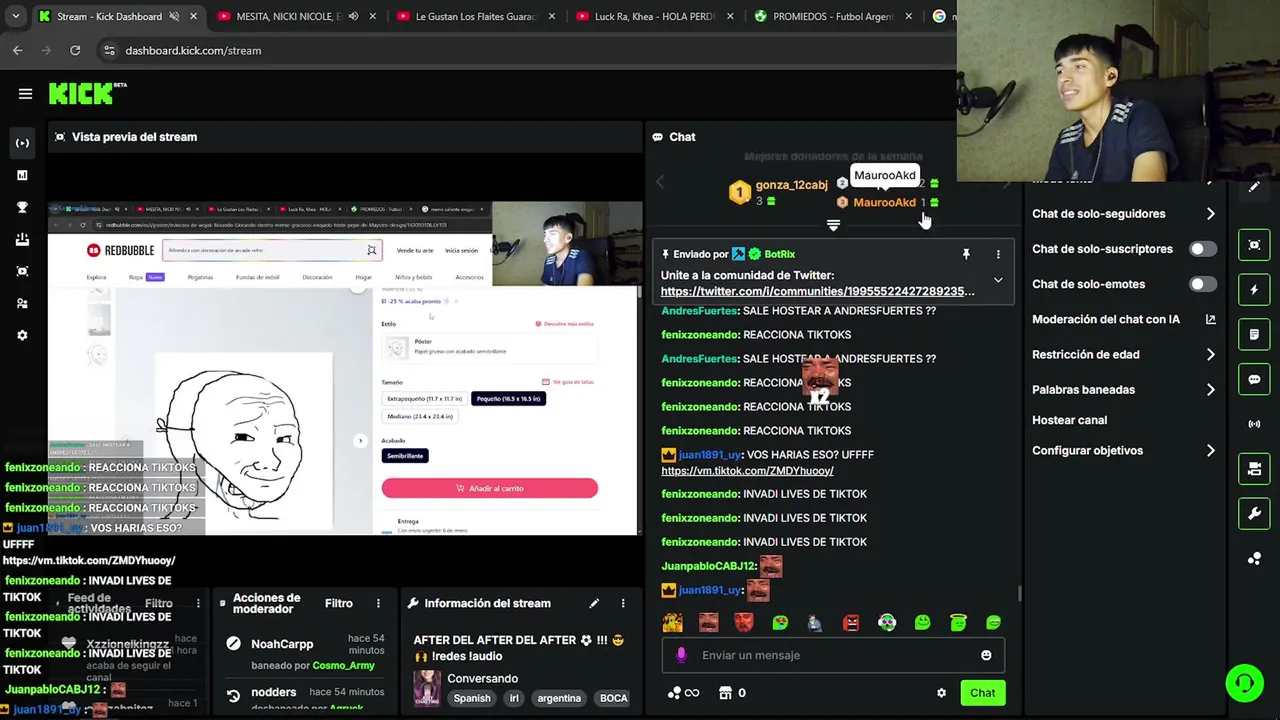Click the screen capture icon in right toolbar
The height and width of the screenshot is (720, 1280).
point(1254,245)
